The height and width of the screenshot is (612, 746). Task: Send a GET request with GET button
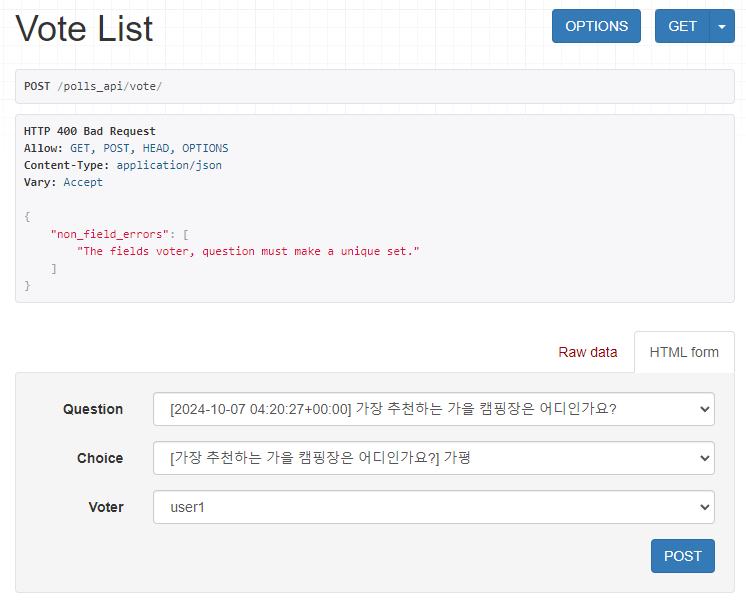click(682, 26)
